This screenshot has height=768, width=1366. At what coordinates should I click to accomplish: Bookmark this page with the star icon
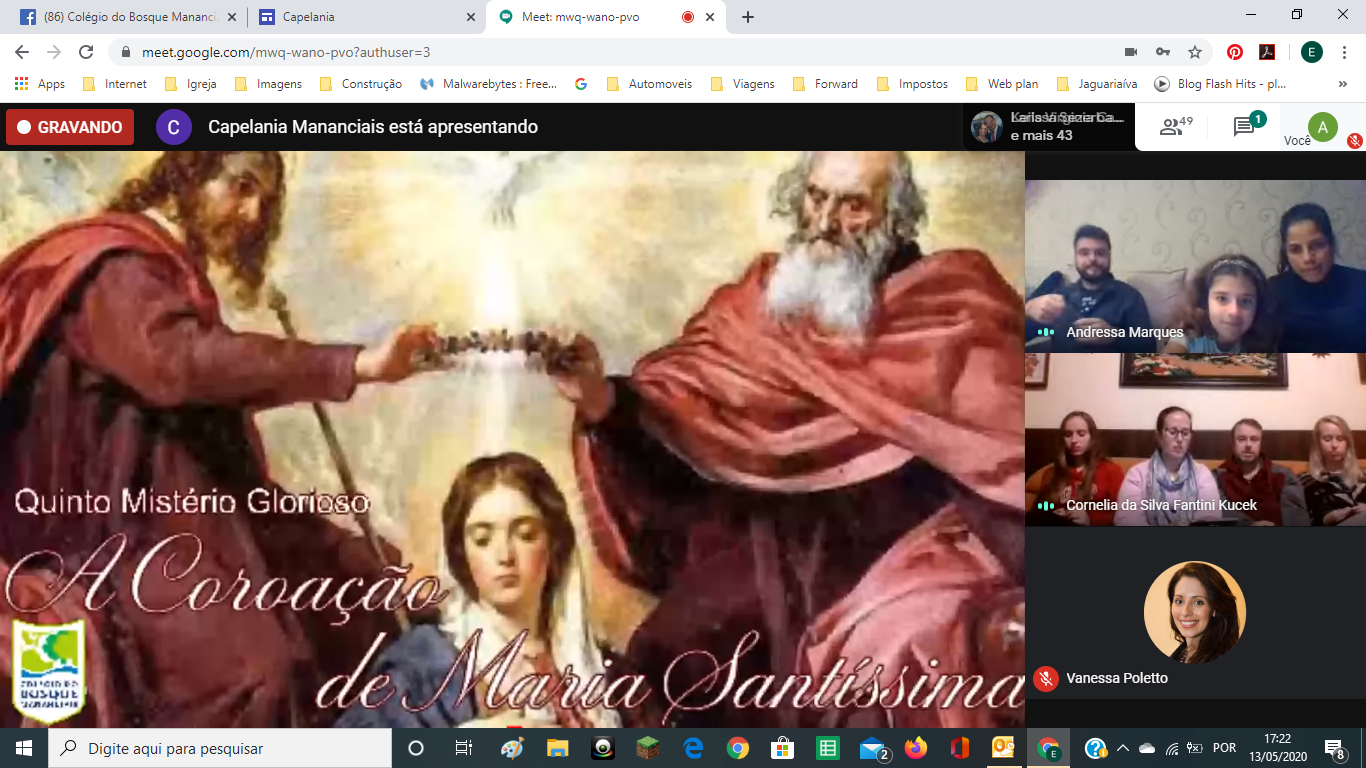coord(1194,52)
